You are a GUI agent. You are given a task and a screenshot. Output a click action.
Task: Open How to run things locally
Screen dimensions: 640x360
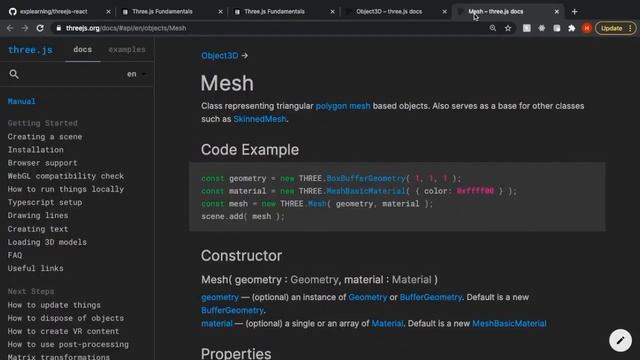pyautogui.click(x=65, y=189)
